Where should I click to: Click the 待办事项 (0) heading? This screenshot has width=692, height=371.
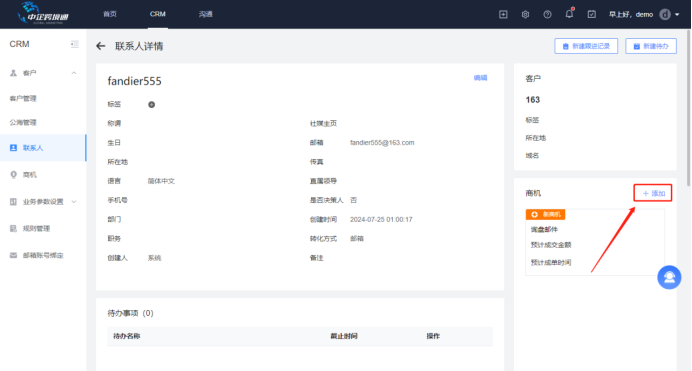click(x=131, y=313)
